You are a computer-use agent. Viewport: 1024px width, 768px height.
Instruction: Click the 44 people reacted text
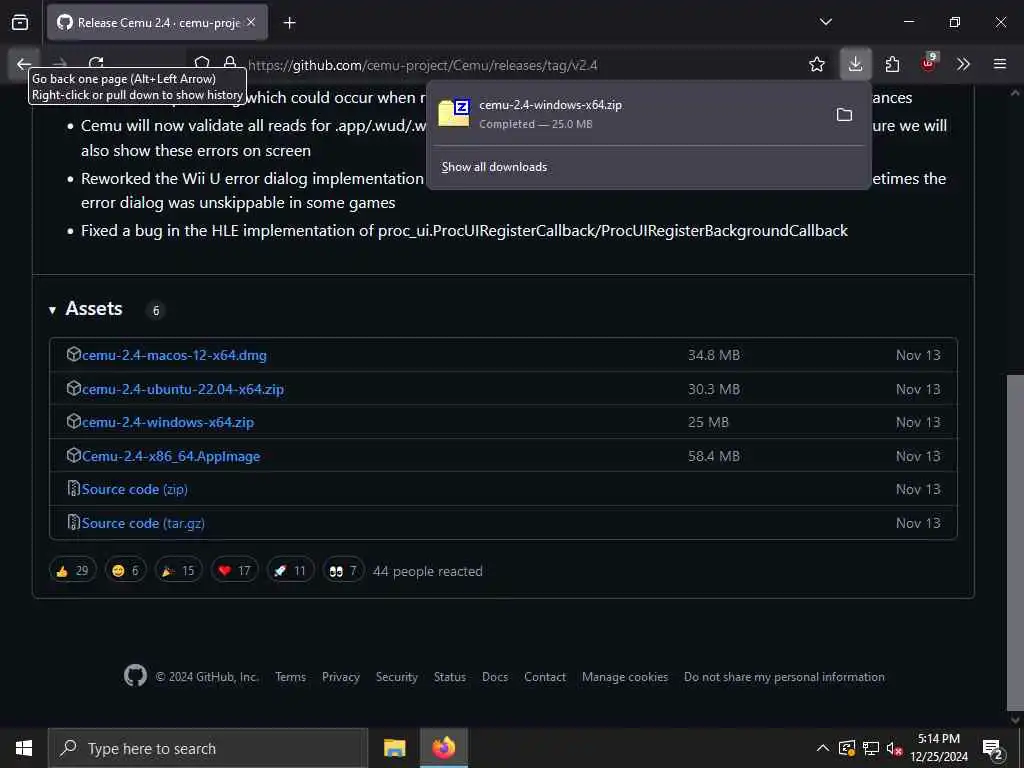428,571
